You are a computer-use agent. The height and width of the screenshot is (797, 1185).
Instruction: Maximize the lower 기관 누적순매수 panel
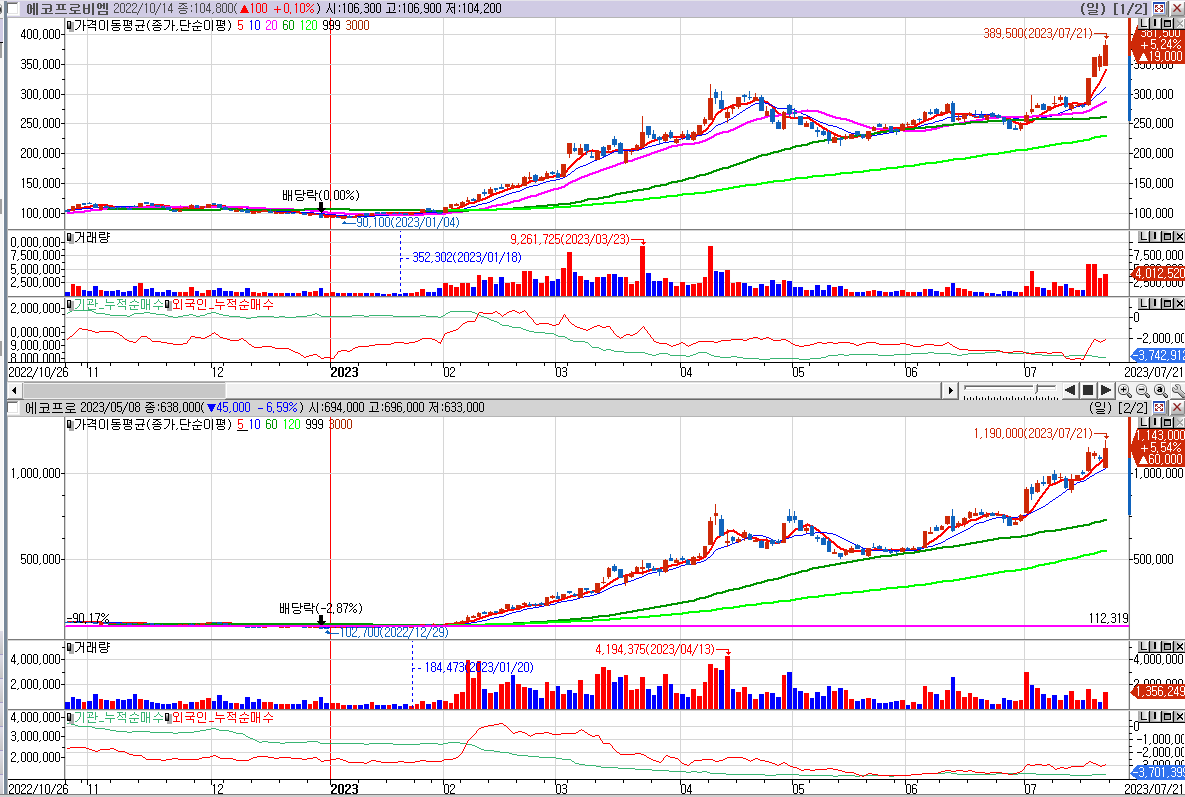click(1165, 717)
